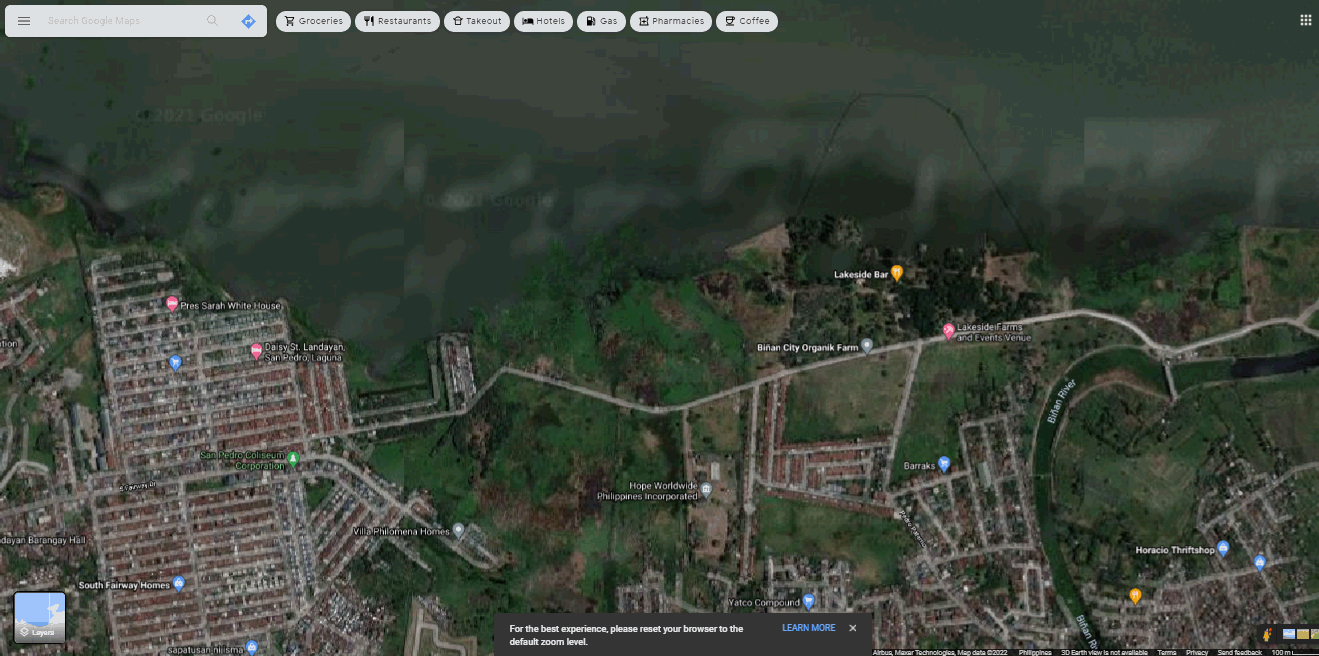Screen dimensions: 1319x656
Task: Click the Horacio Thriftshop blue pin
Action: click(x=1223, y=548)
